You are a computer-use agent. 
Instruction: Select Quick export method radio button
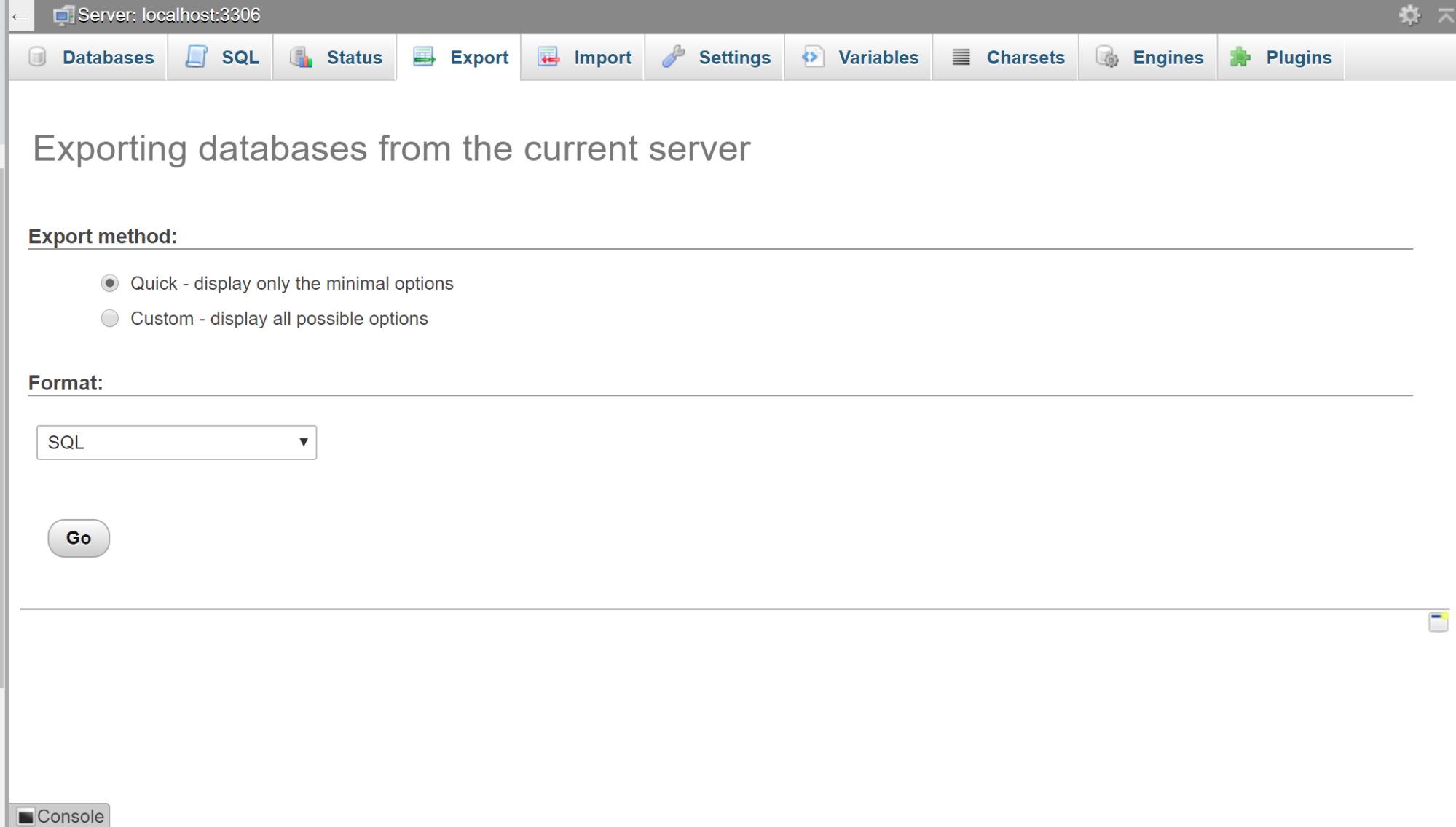(110, 283)
